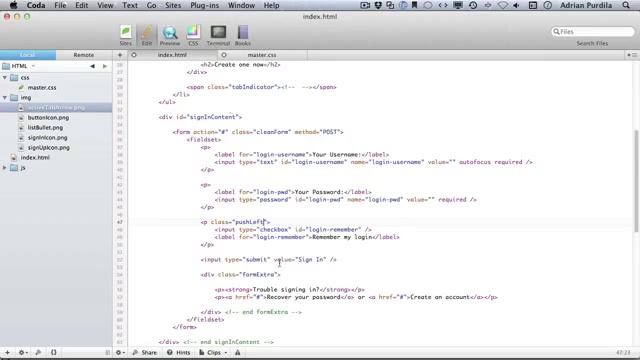
Task: Click the publish icon in sidebar footer
Action: [38, 352]
